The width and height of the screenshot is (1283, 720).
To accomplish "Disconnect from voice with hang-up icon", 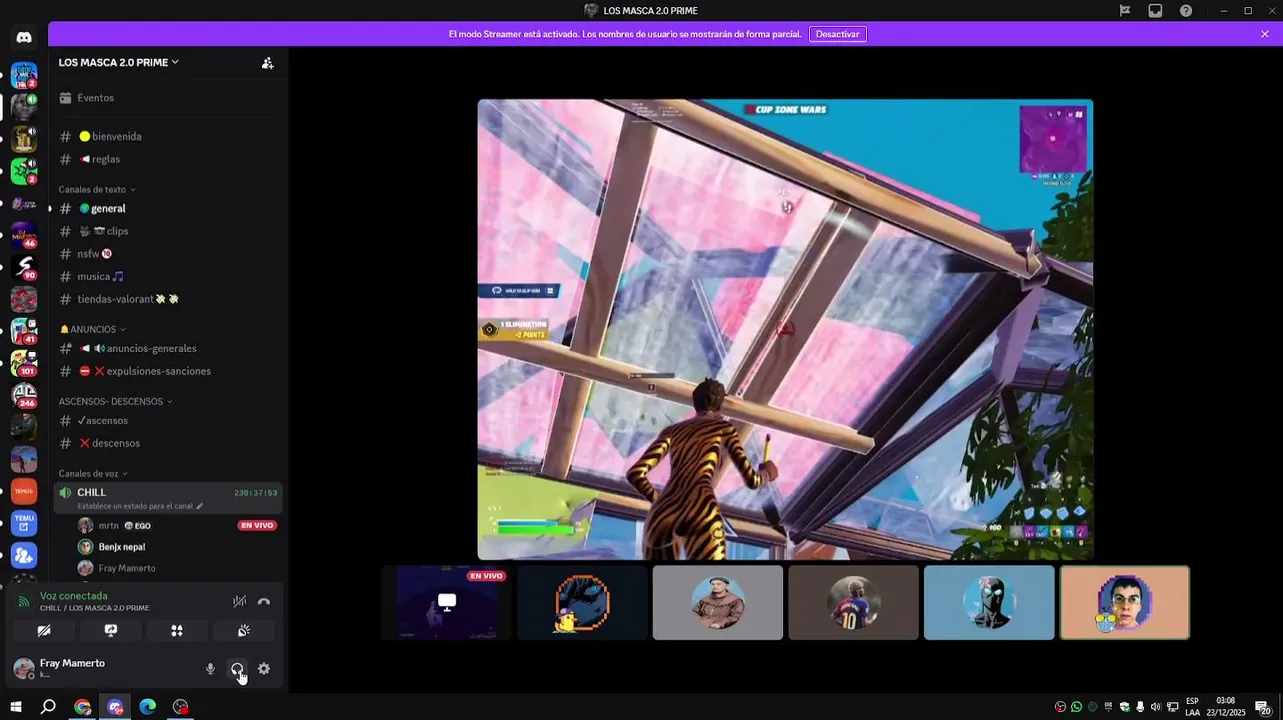I will tap(264, 601).
